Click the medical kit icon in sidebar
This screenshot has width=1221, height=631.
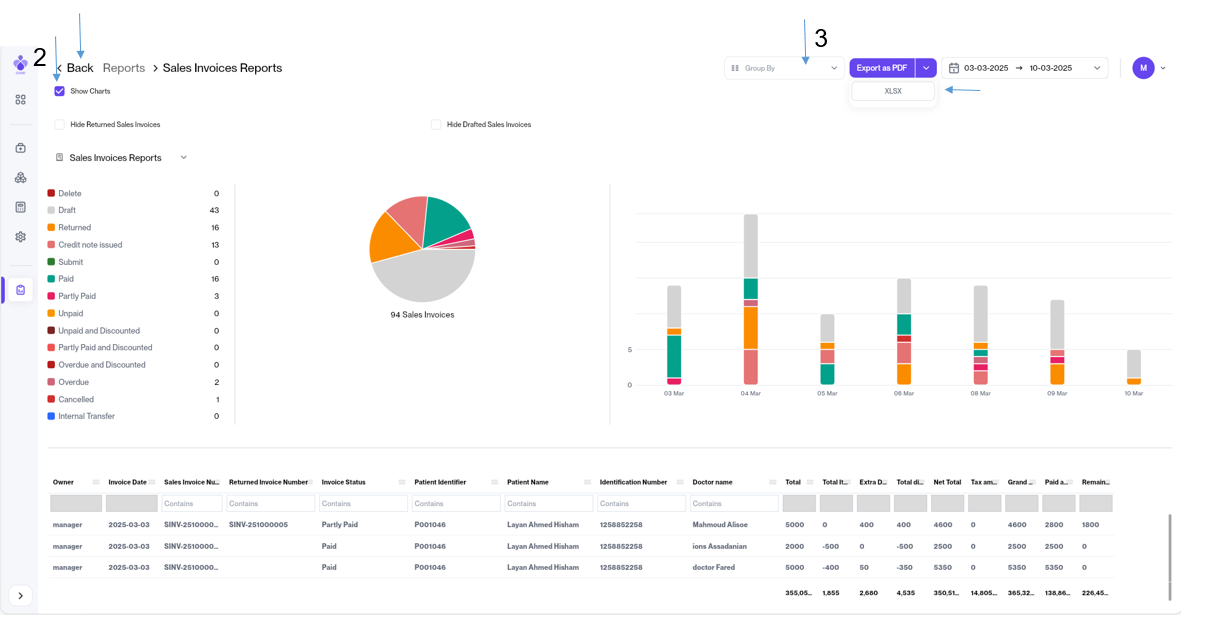click(20, 148)
